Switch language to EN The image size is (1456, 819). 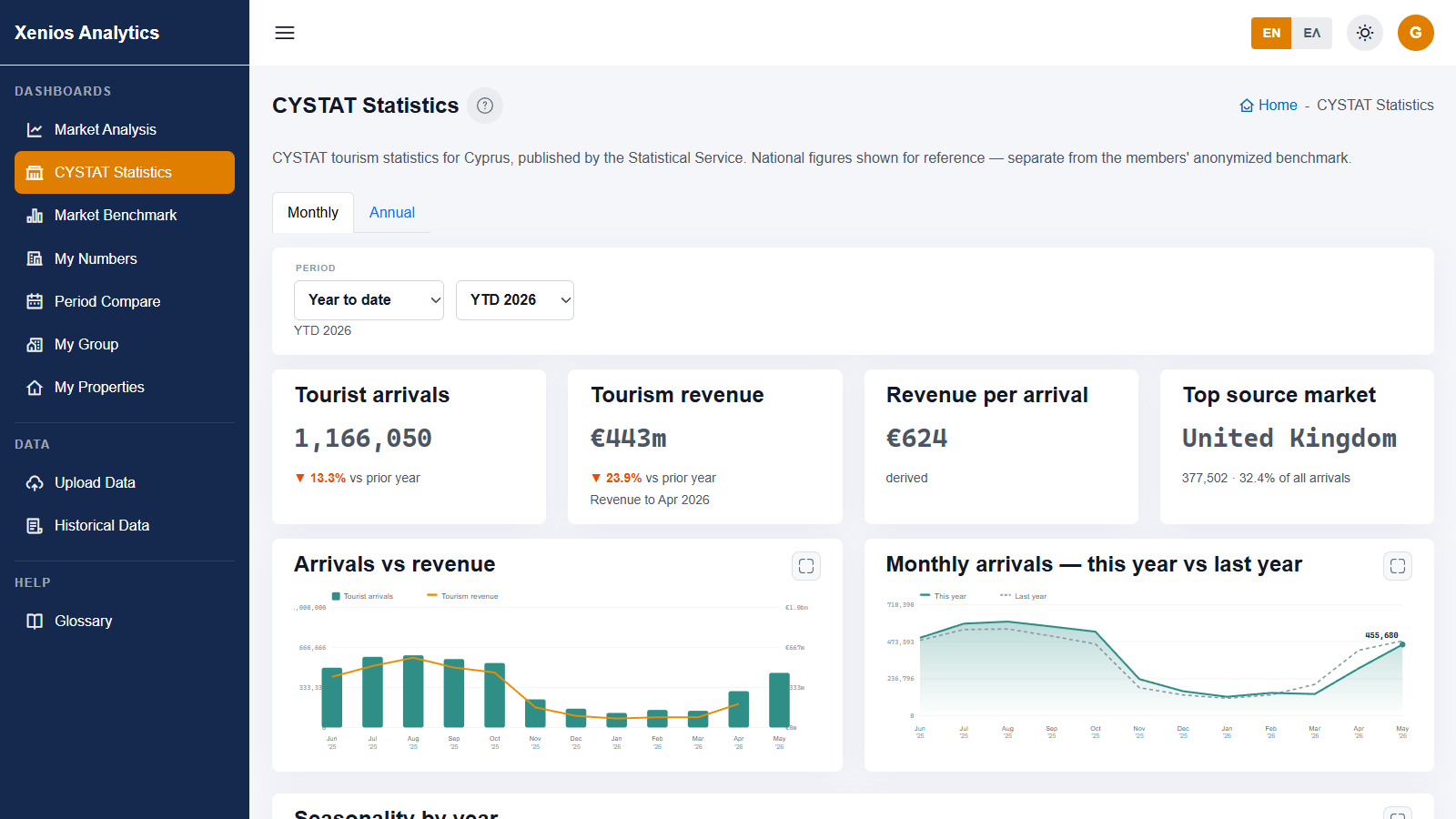pos(1271,33)
